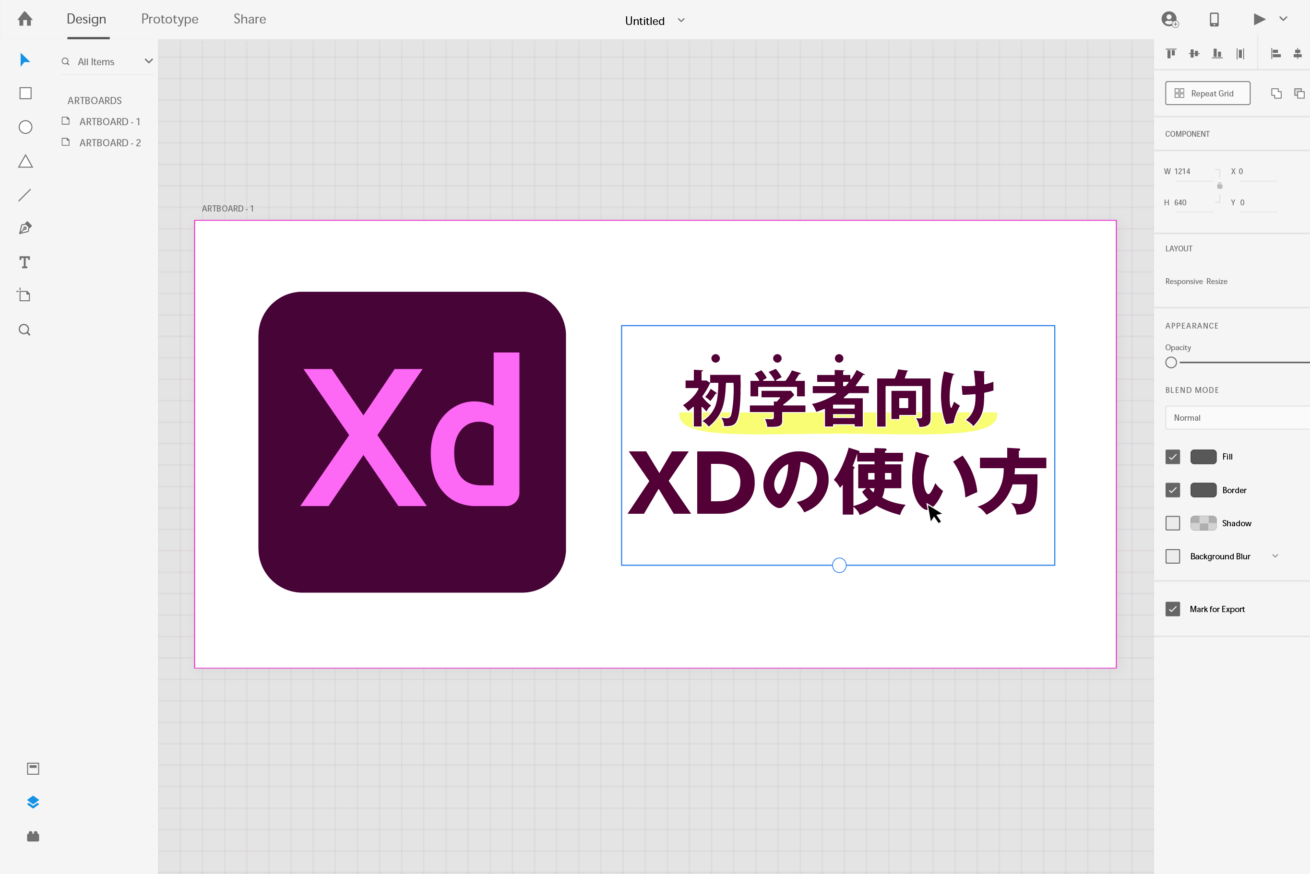Open the Shadow color swatch

click(x=1203, y=523)
